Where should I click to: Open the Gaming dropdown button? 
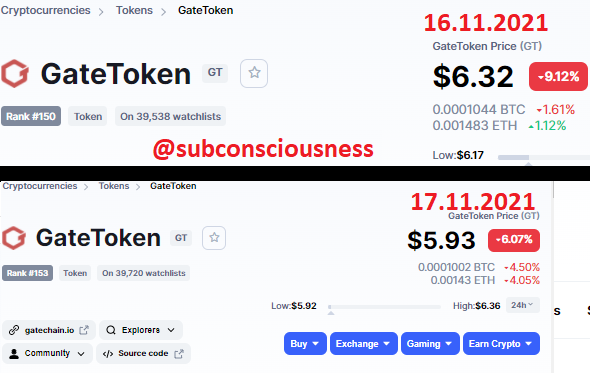point(430,344)
